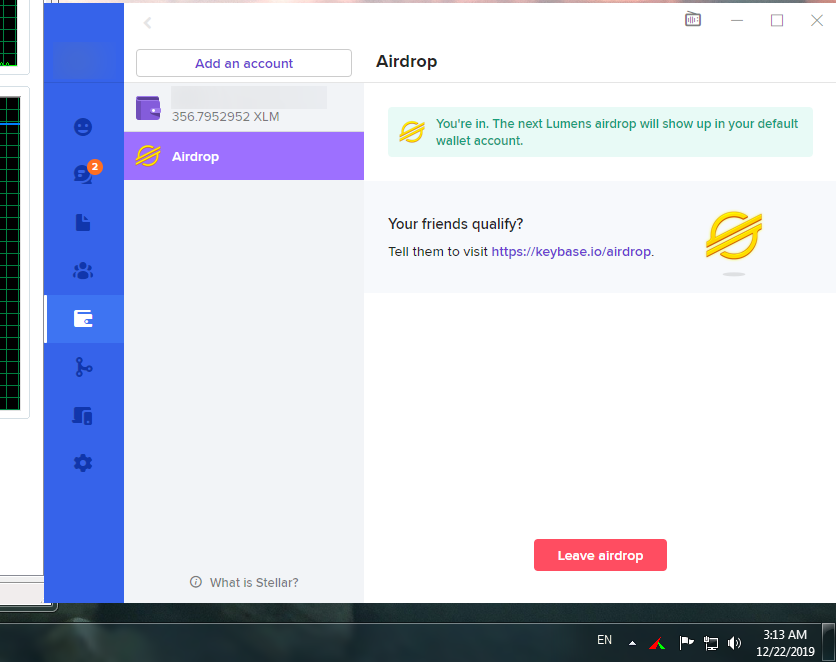Open the EN language indicator in taskbar
Screen dimensions: 836x662
click(604, 640)
